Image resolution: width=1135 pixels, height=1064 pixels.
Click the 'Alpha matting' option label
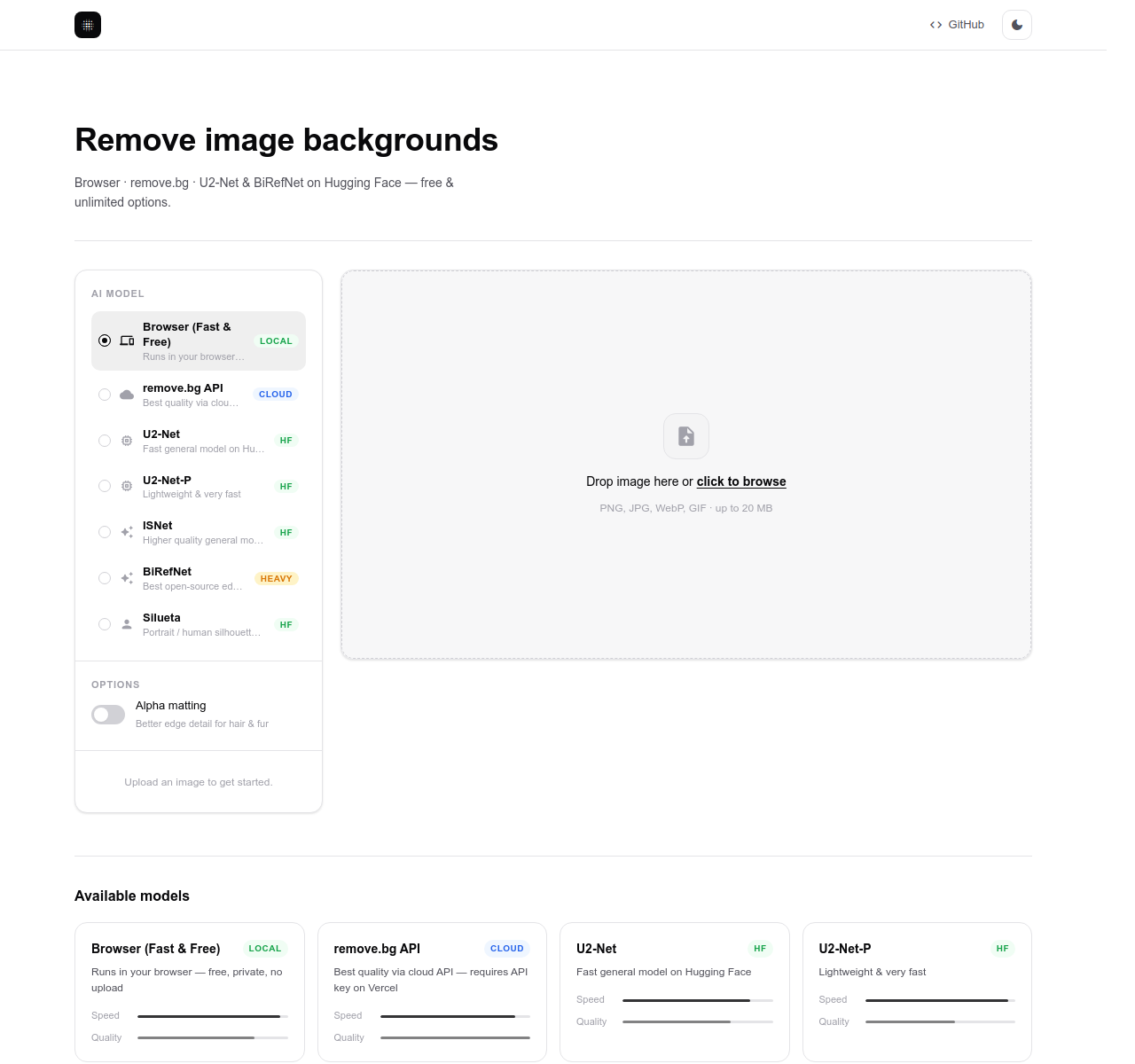171,706
